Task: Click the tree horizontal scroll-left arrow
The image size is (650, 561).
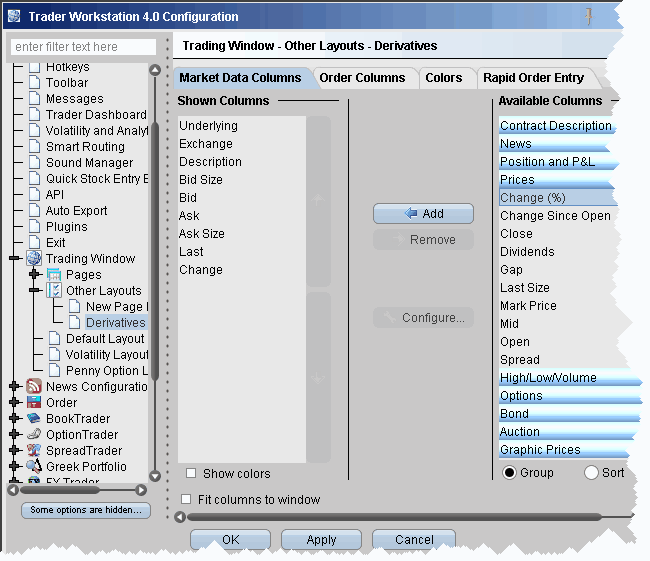Action: click(13, 490)
